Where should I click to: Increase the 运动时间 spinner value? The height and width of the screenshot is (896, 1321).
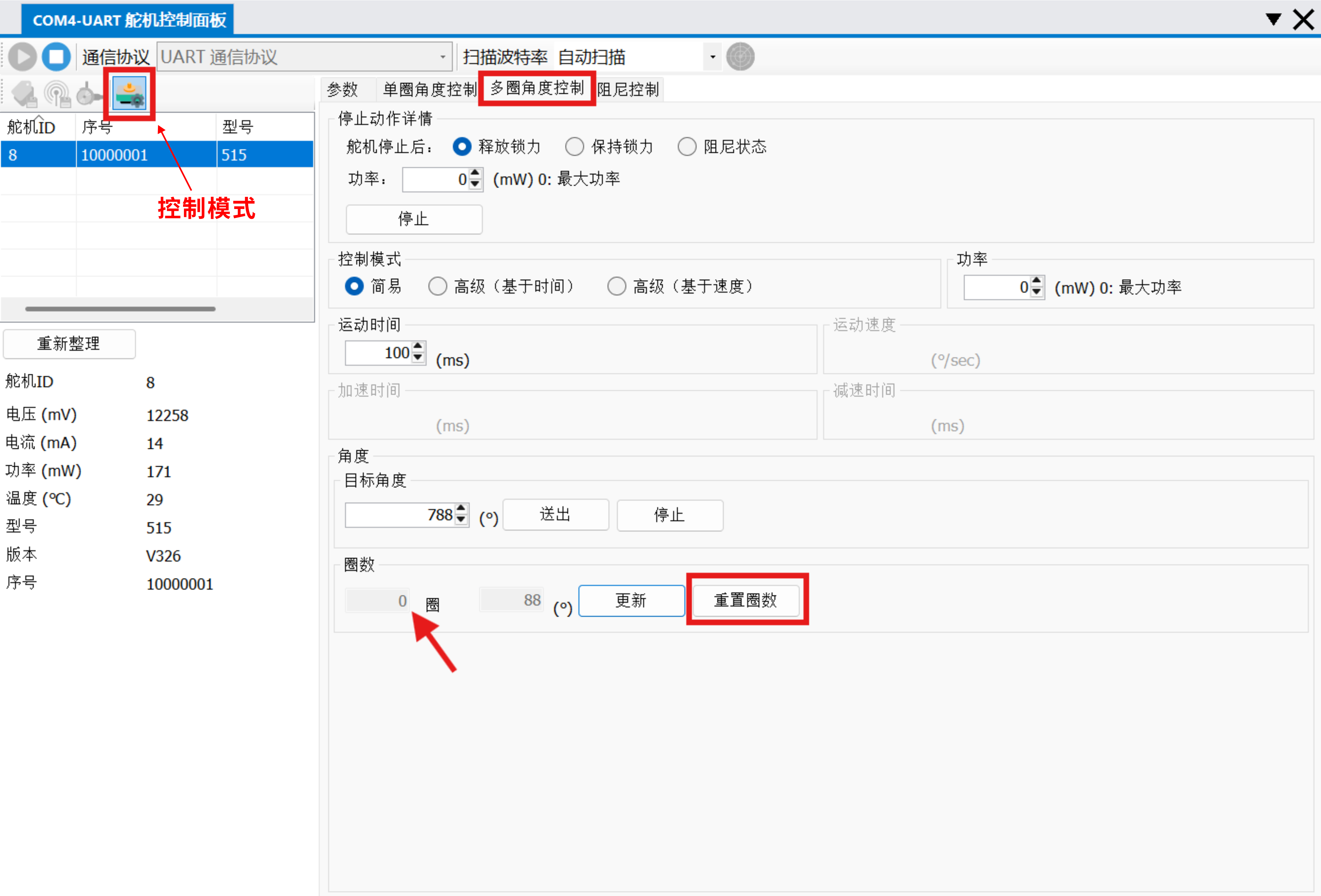click(x=419, y=347)
